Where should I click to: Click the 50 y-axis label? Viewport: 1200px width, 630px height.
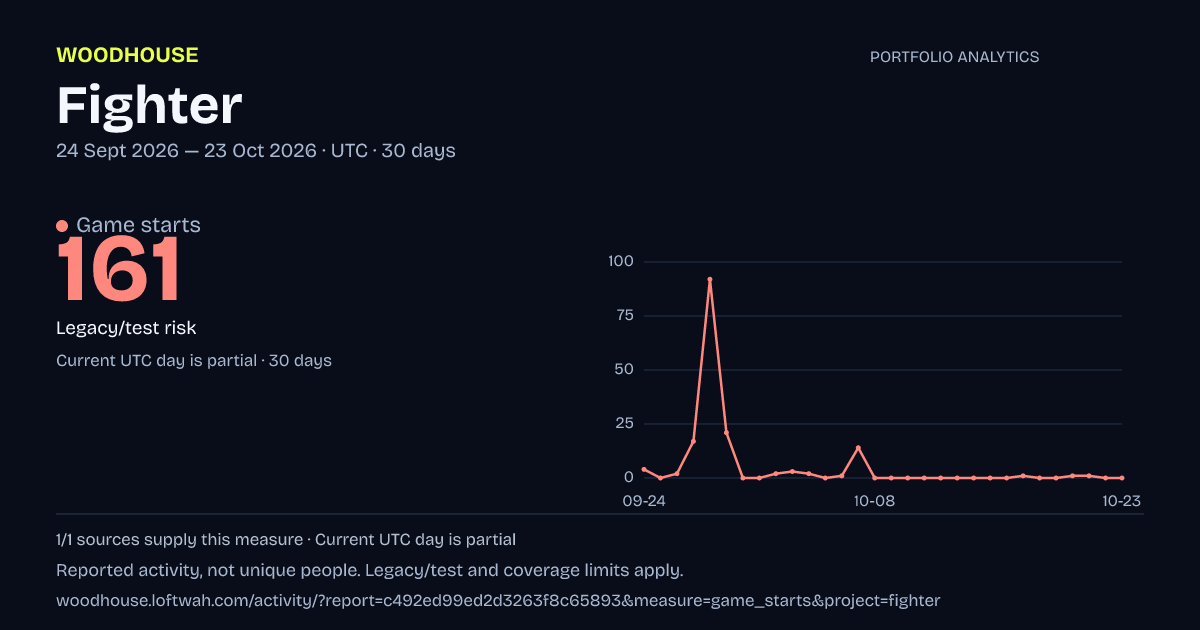pyautogui.click(x=625, y=370)
